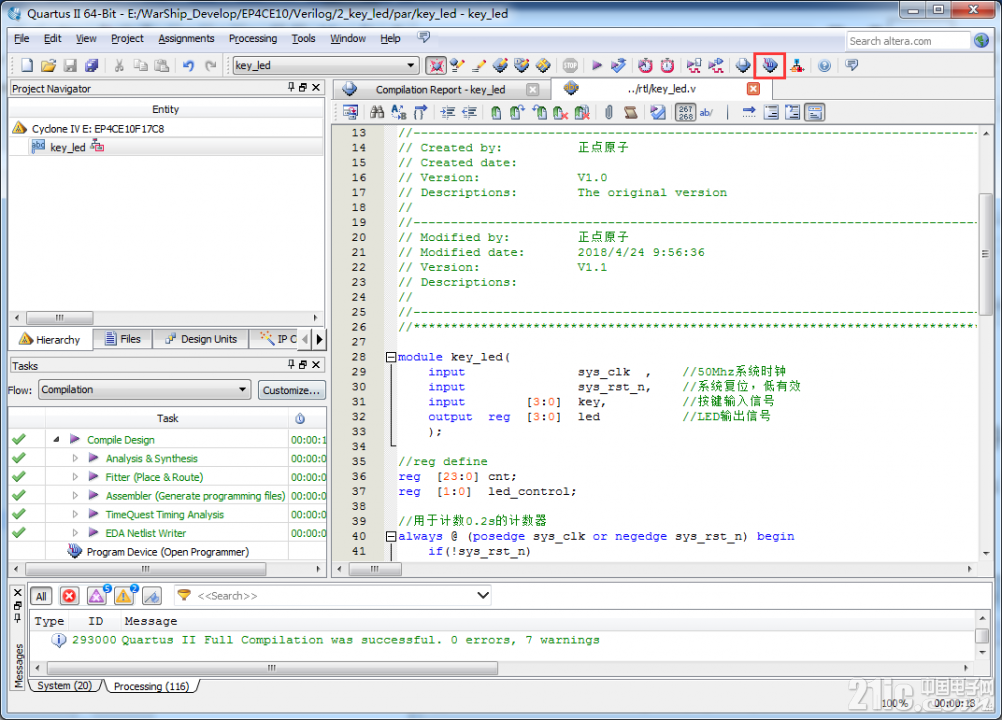Select the EDA Netlist Writer task

coord(146,533)
